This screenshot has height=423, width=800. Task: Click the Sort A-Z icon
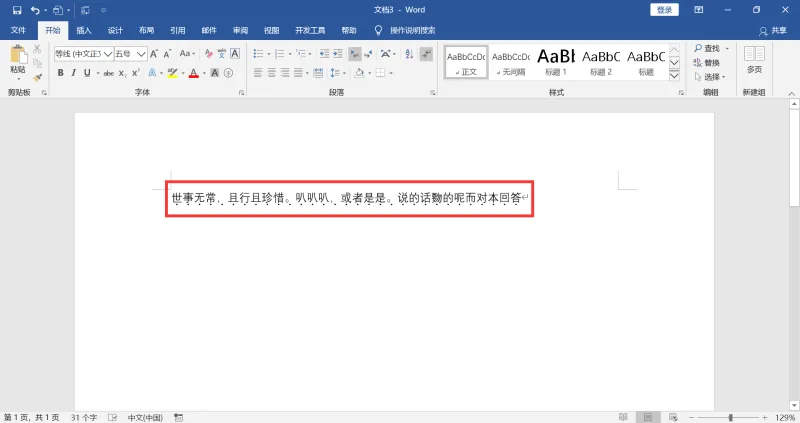[409, 54]
